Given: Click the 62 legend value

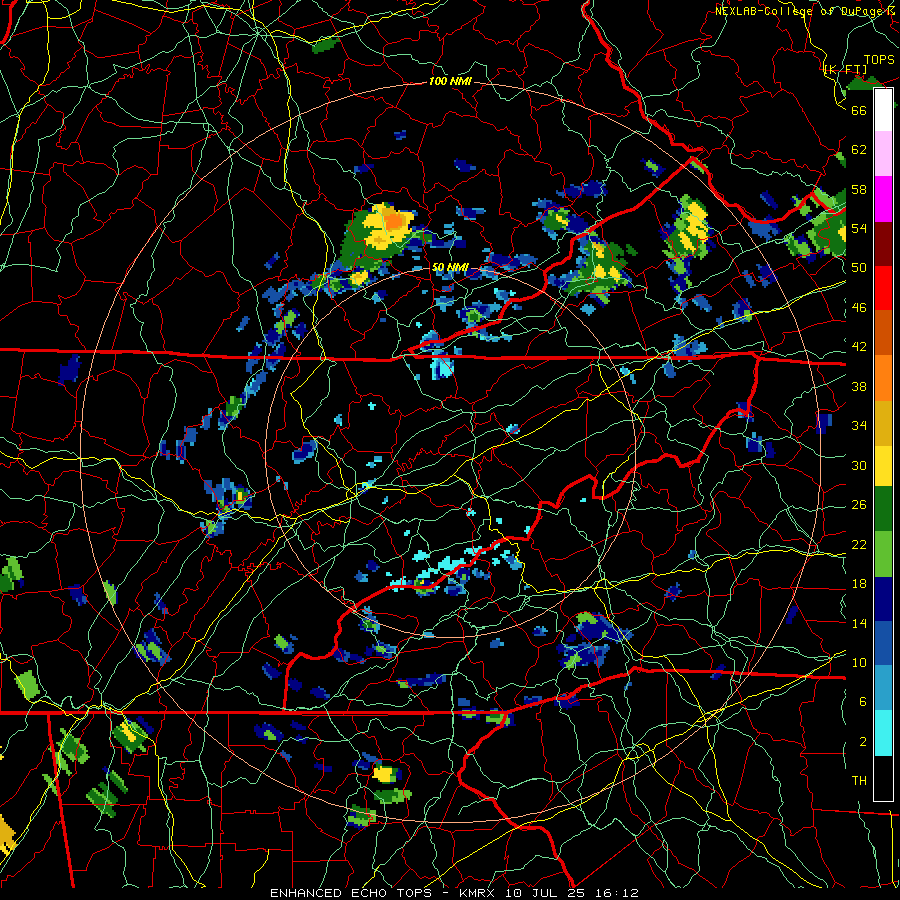Looking at the screenshot, I should pos(859,150).
